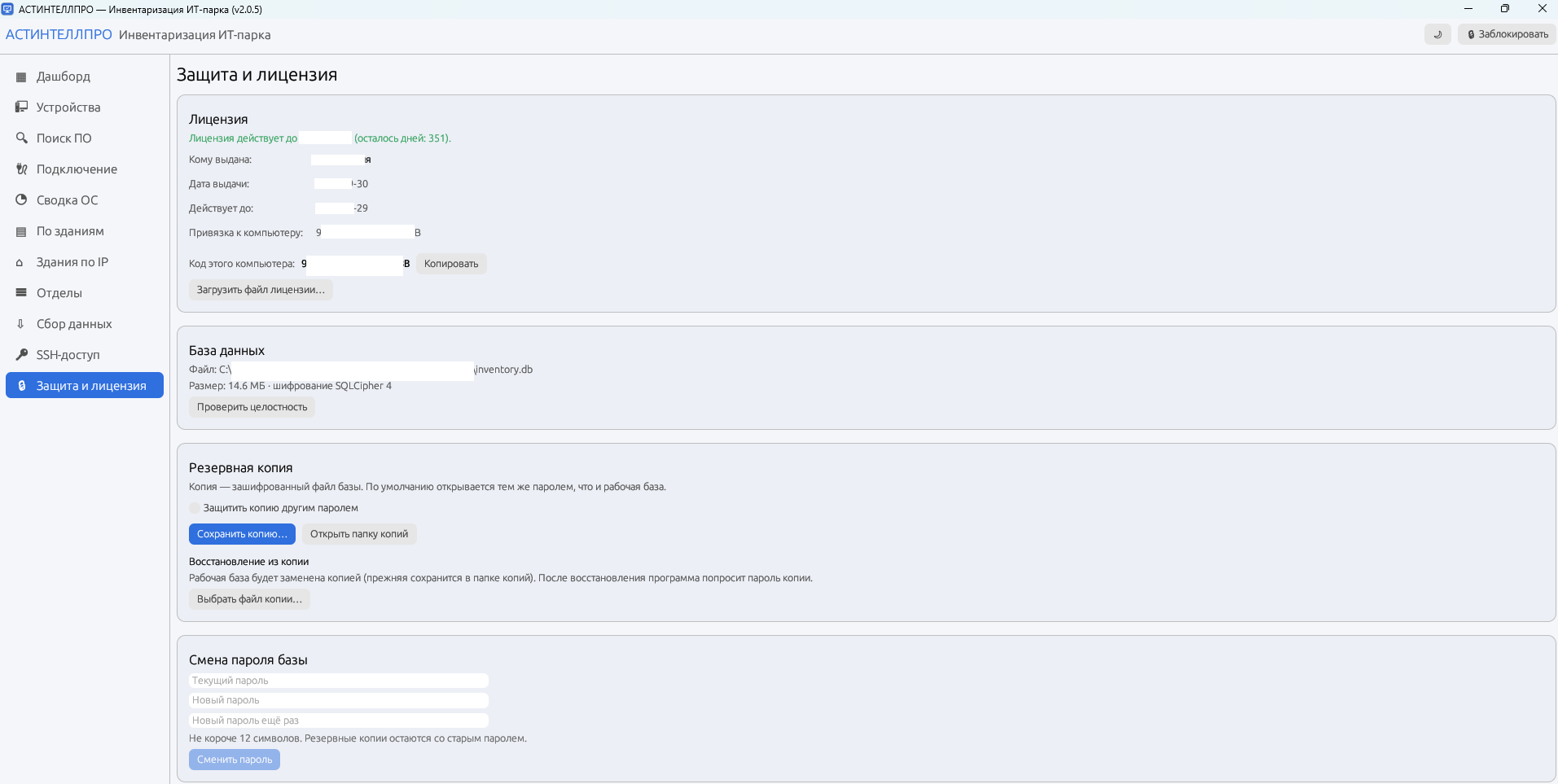1558x784 pixels.
Task: Click the Защита и лицензия page heading
Action: pos(257,75)
